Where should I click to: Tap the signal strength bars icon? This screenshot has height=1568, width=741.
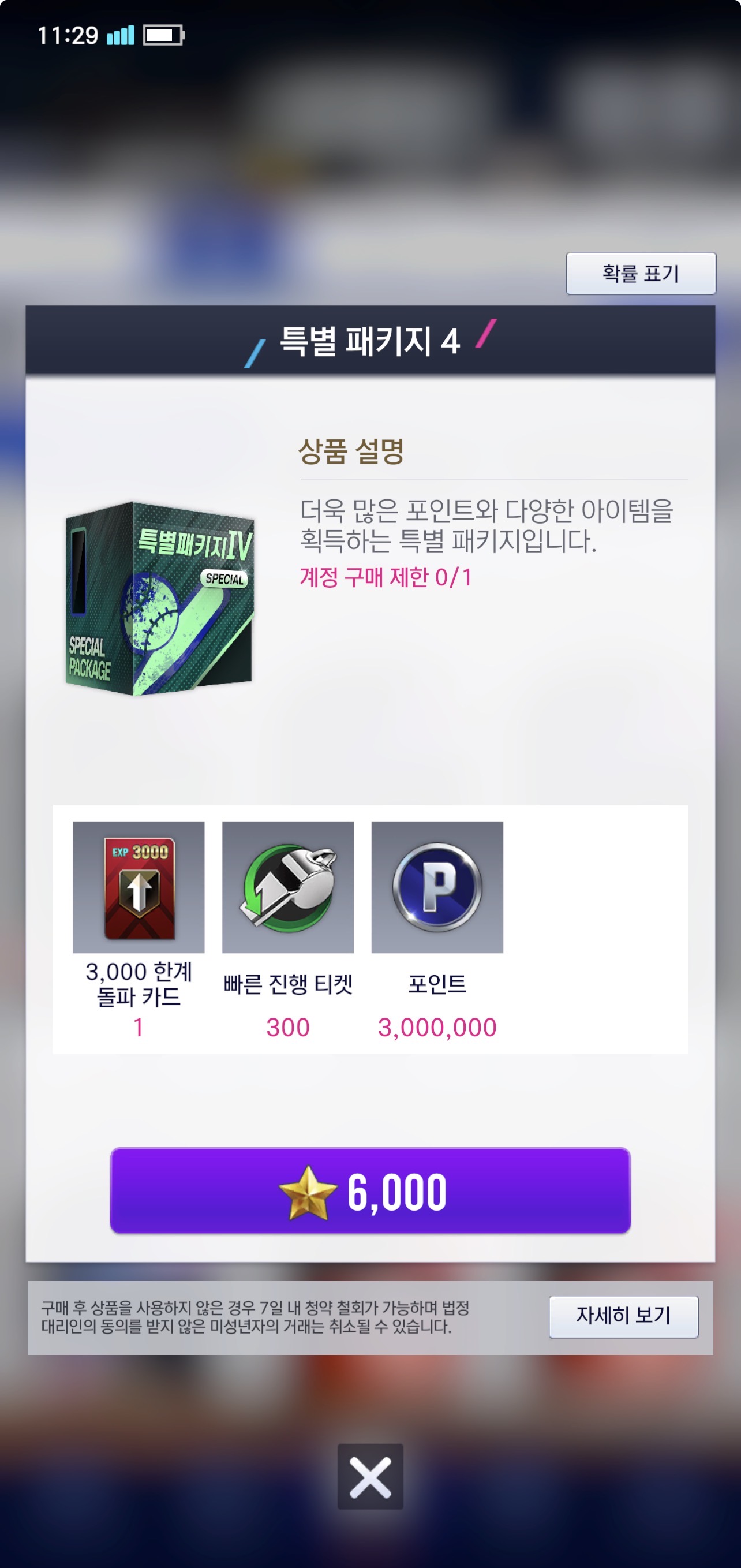point(121,35)
